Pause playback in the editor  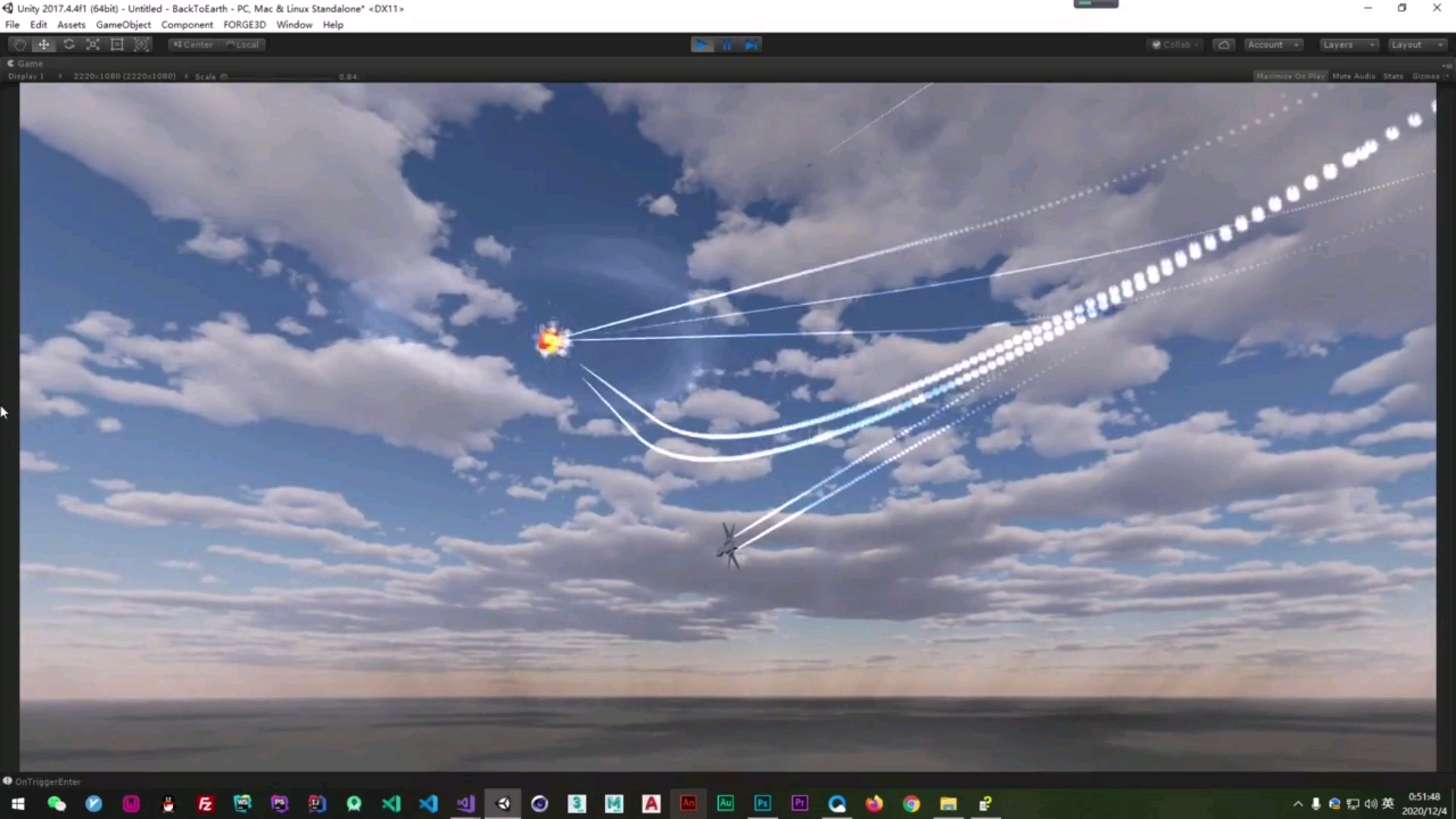[726, 44]
